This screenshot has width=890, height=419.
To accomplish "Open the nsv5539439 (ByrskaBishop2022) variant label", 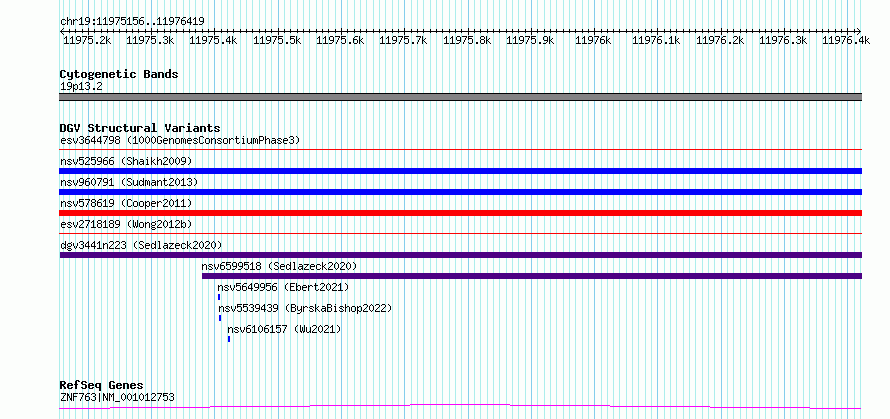I will pyautogui.click(x=305, y=308).
